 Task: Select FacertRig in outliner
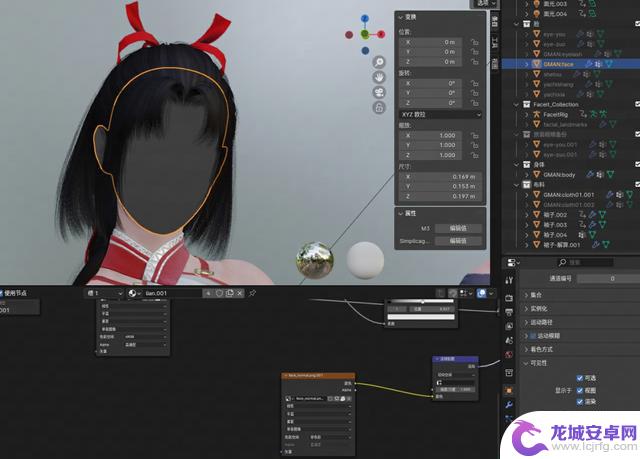(x=556, y=115)
